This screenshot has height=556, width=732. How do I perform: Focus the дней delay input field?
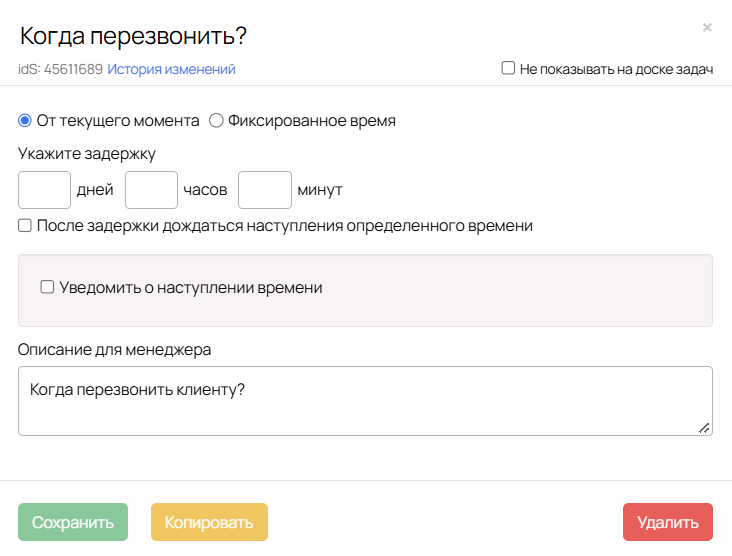(x=44, y=190)
